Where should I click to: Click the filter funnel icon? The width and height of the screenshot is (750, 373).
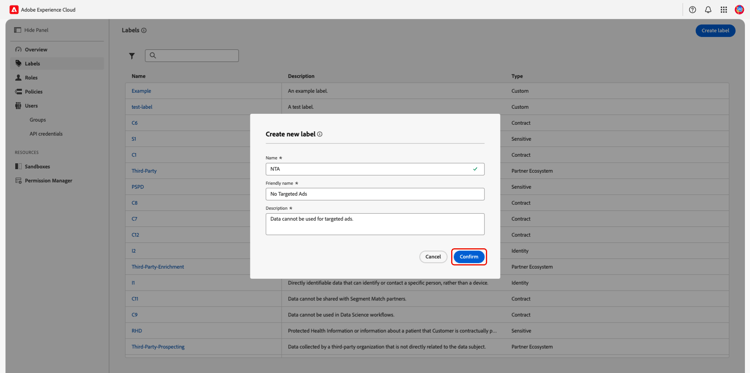pyautogui.click(x=132, y=56)
